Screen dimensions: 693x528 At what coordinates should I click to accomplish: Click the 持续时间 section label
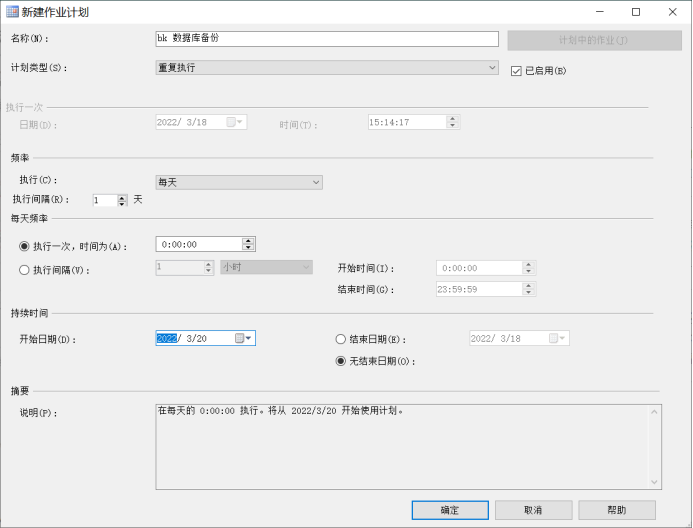coord(30,313)
